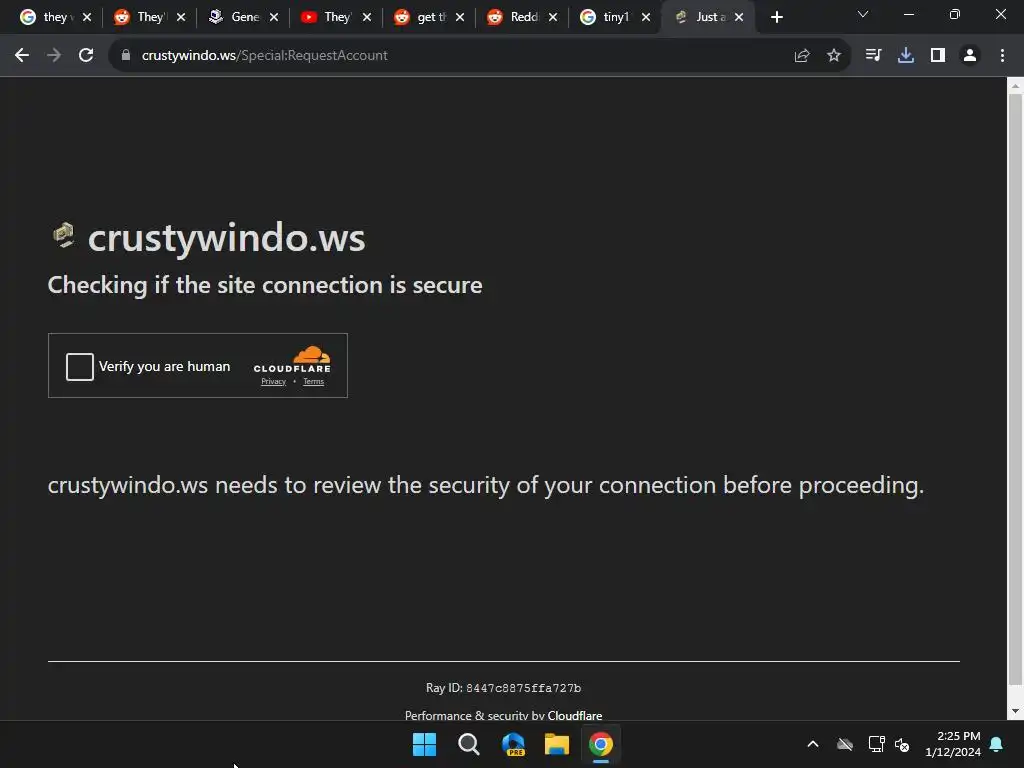Open Cloudflare Terms link in widget
The height and width of the screenshot is (768, 1024).
313,381
